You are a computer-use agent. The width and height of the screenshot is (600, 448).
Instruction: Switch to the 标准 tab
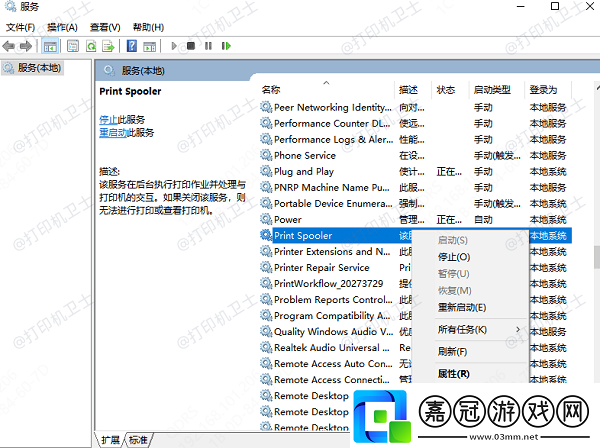pos(138,440)
